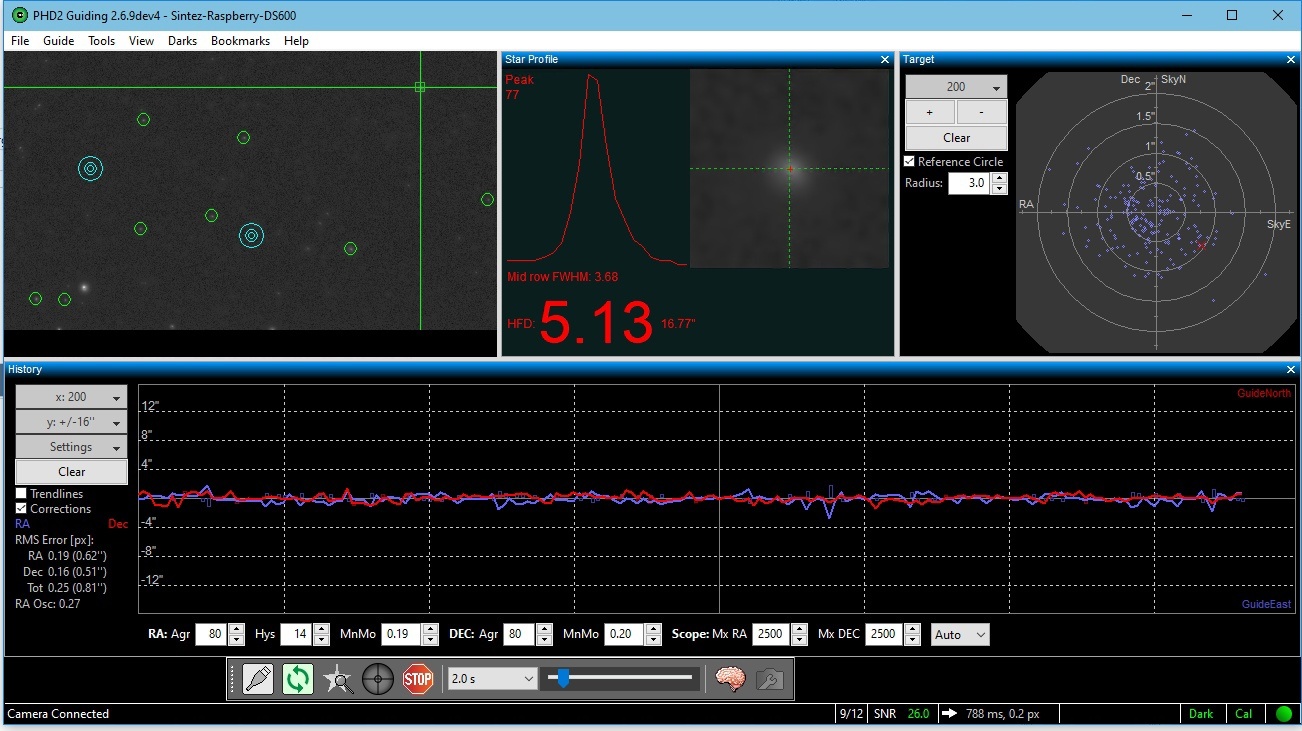1302x731 pixels.
Task: Toggle the Reference Circle checkbox
Action: click(x=909, y=162)
